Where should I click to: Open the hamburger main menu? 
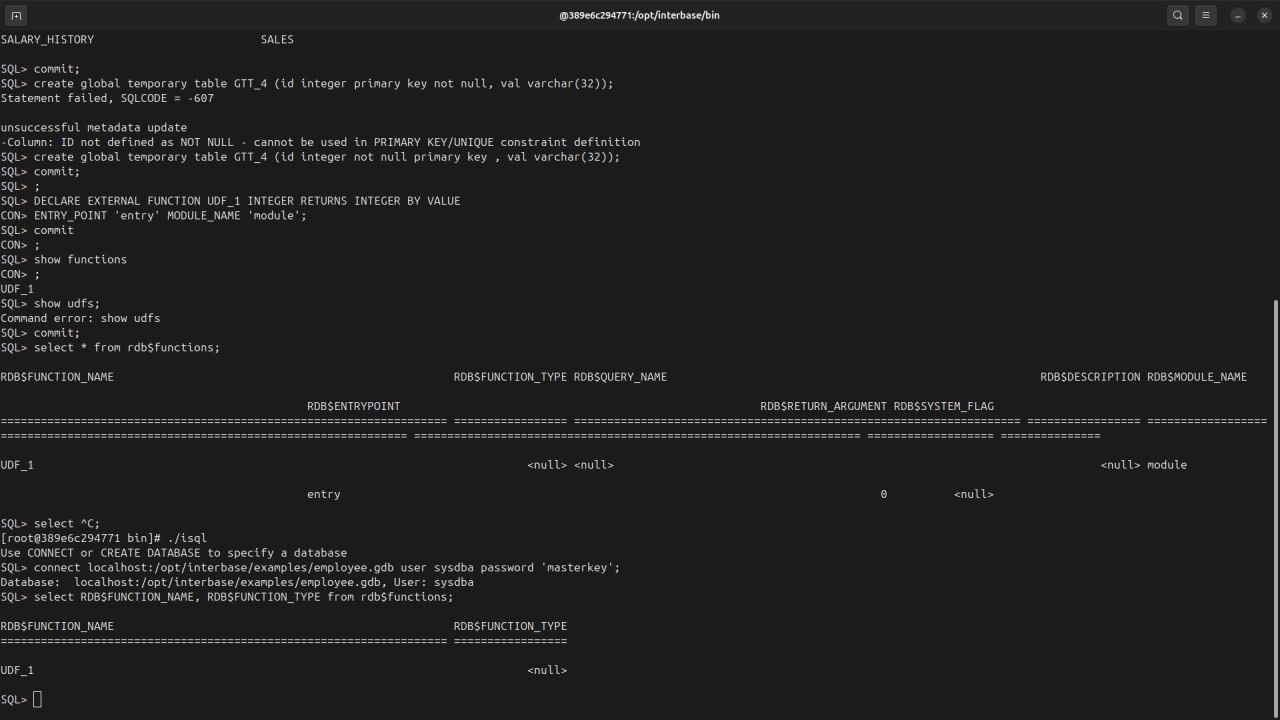[x=1207, y=15]
